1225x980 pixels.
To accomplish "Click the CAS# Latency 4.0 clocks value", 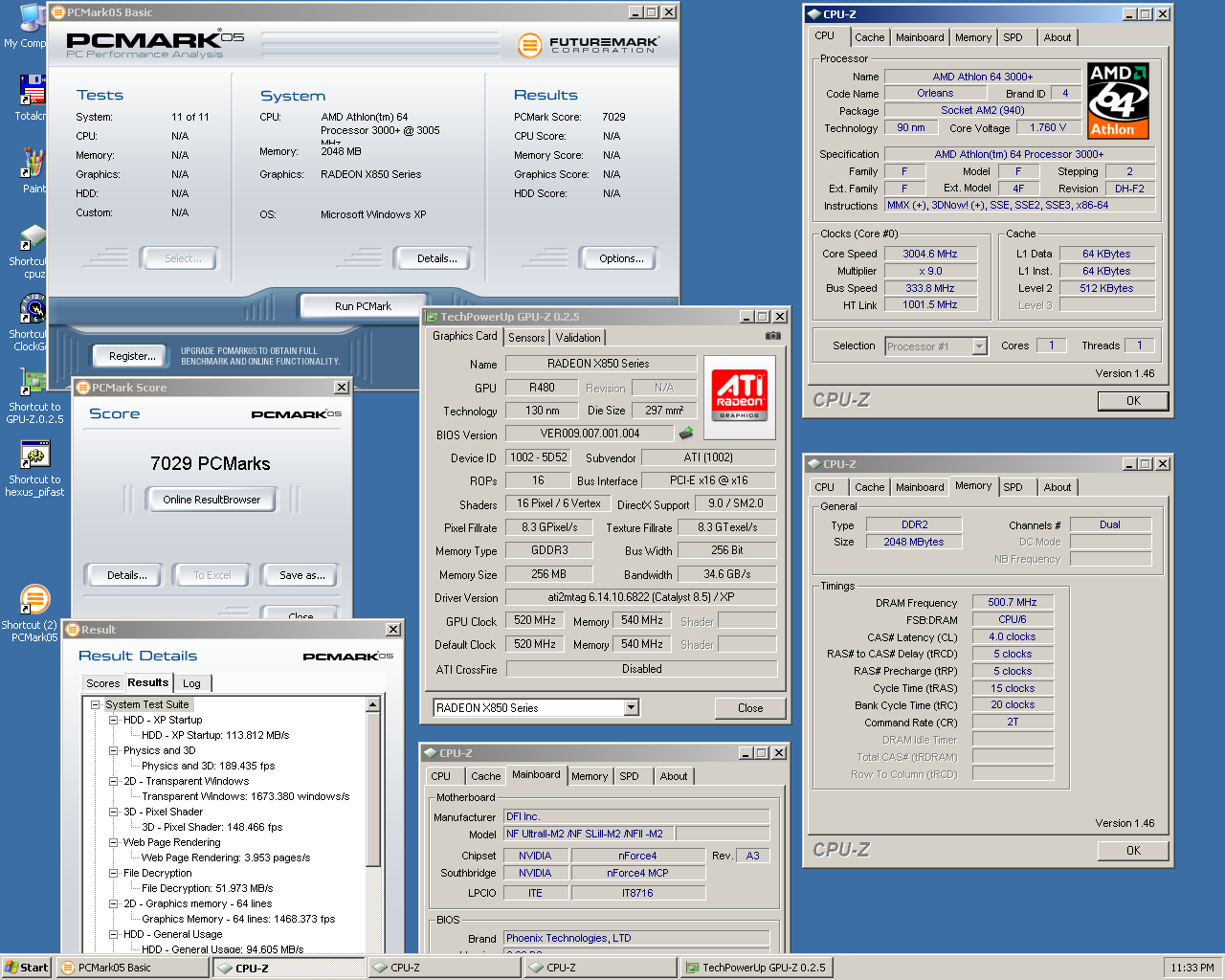I will pos(1013,636).
